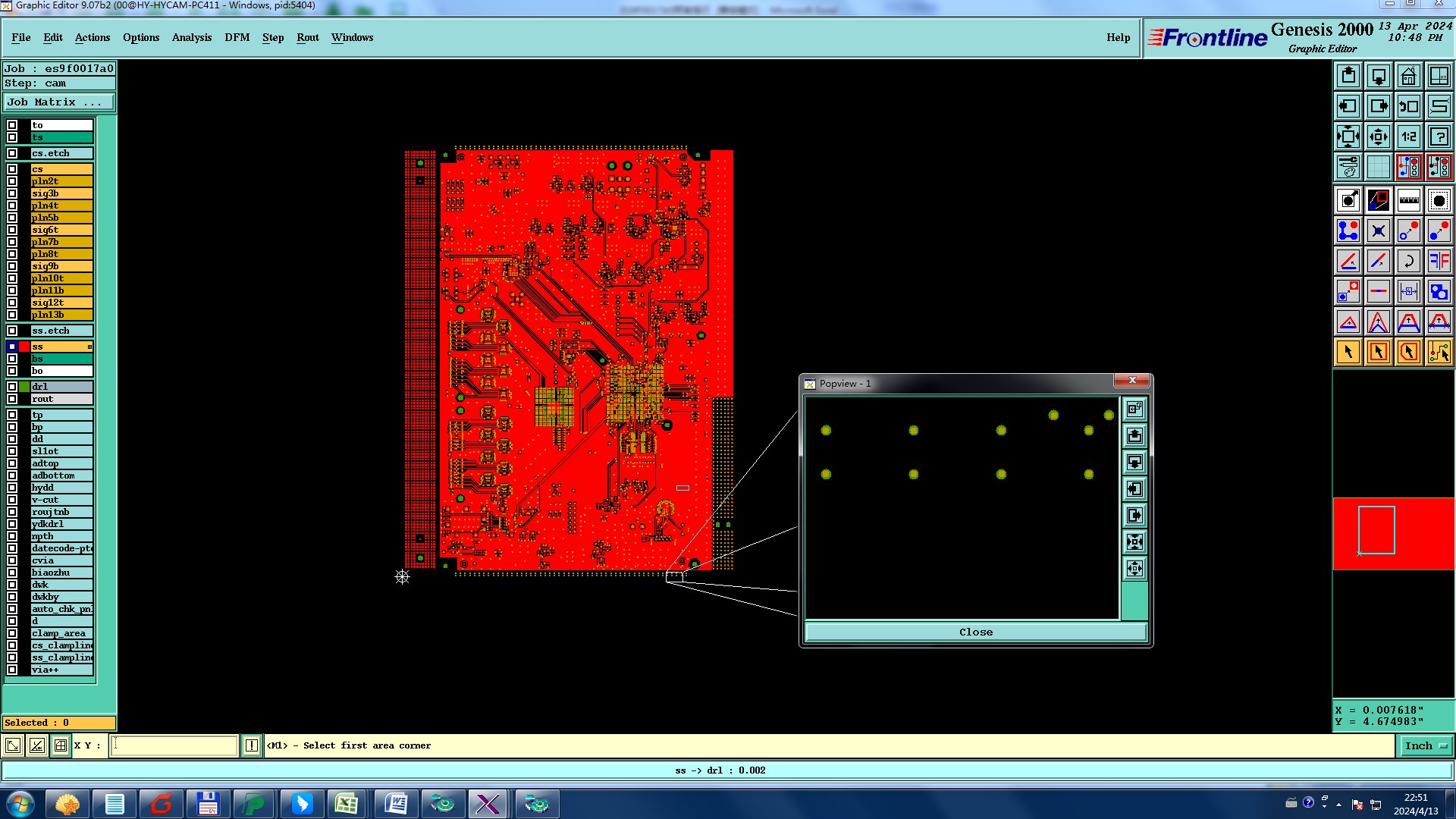Open the DFM menu
This screenshot has height=819, width=1456.
237,37
